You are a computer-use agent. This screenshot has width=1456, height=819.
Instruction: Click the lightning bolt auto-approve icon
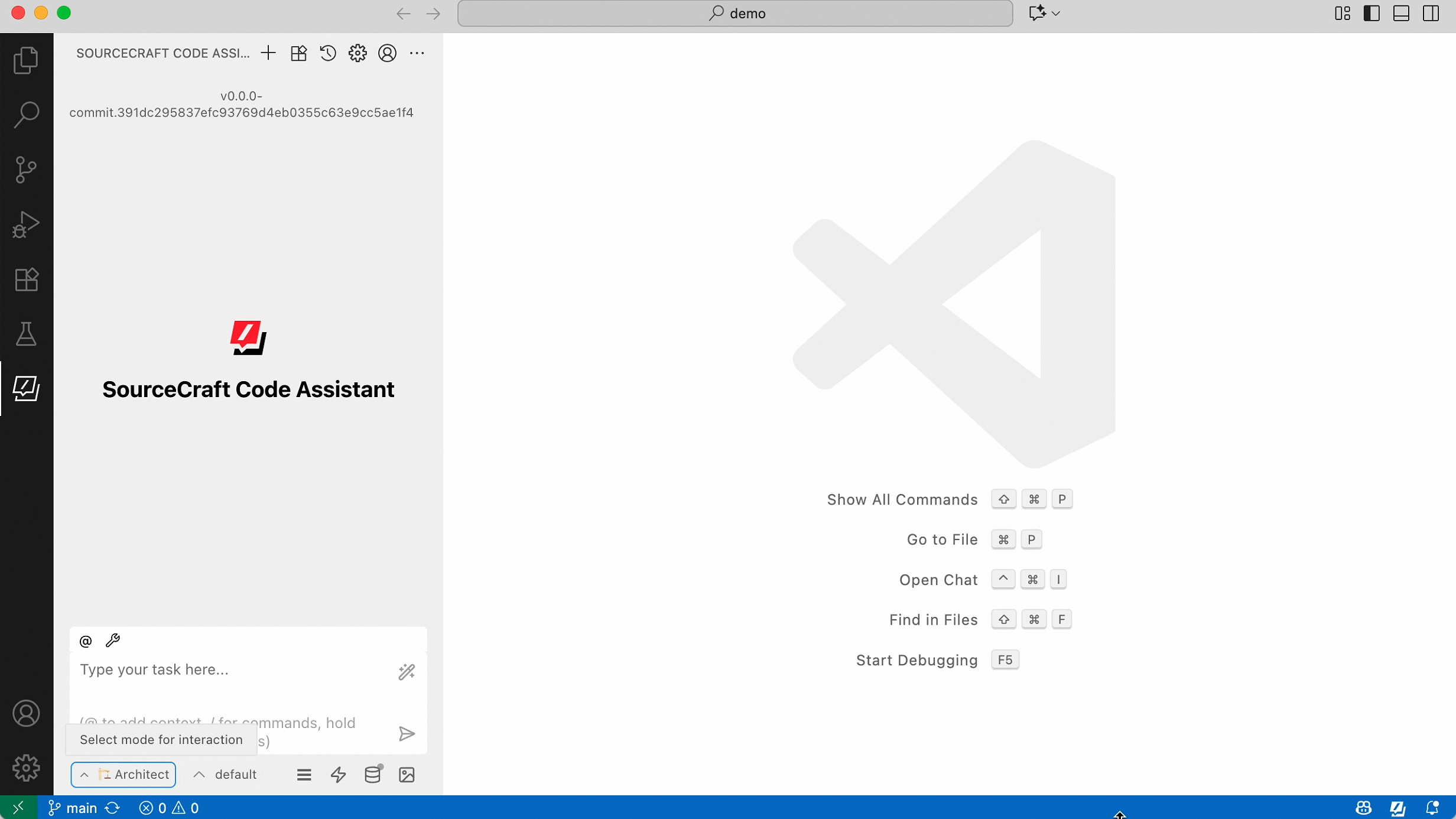[x=339, y=775]
